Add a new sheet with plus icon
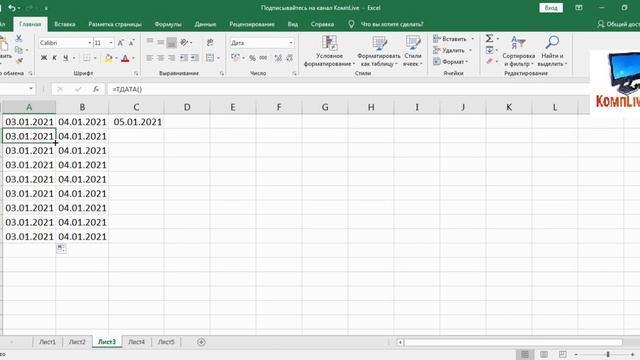Screen dimensions: 640x360 201,342
